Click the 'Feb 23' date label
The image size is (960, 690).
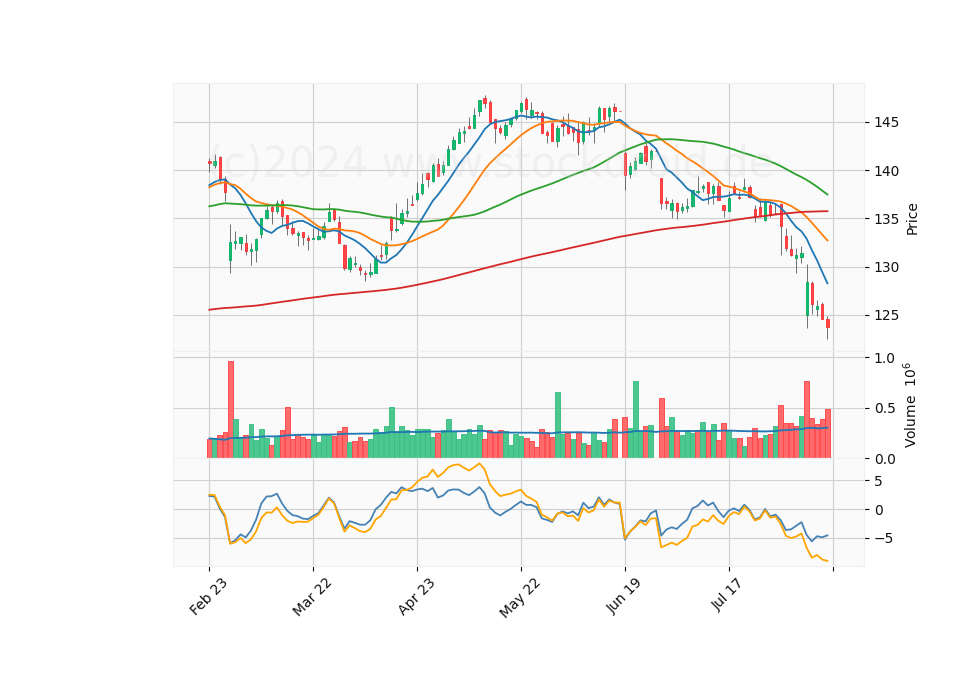tap(208, 596)
